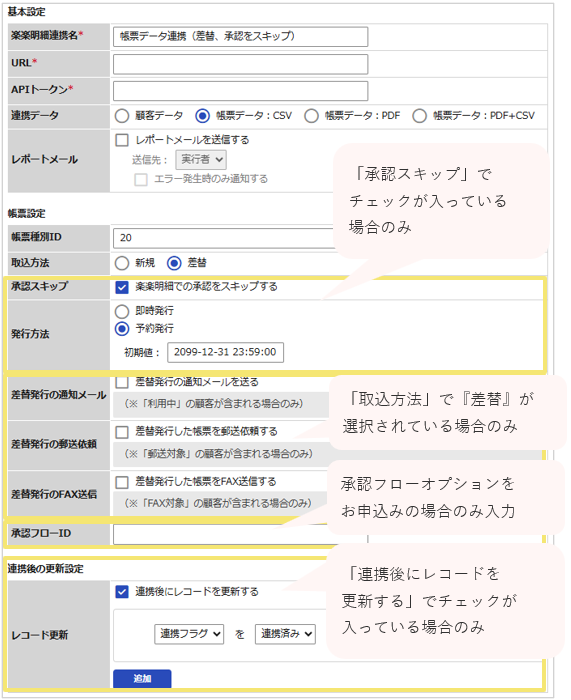Click the note （※「郵送対象」の顧客が含まれる場合のみ）

219,454
